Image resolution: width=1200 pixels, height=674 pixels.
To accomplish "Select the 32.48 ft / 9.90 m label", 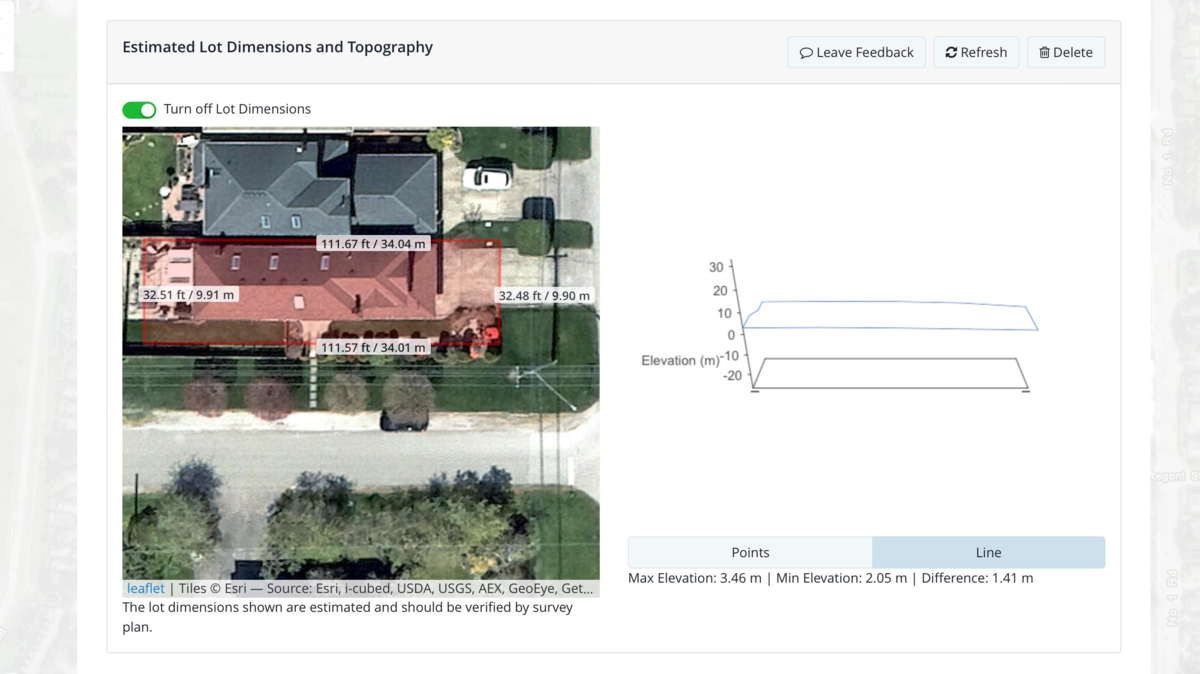I will pos(544,295).
